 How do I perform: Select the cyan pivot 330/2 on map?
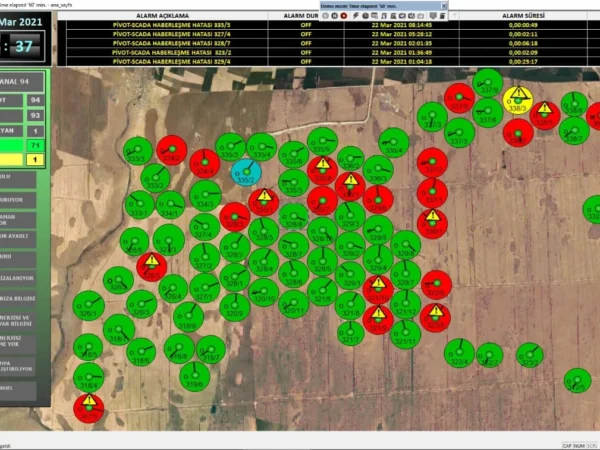[x=245, y=172]
